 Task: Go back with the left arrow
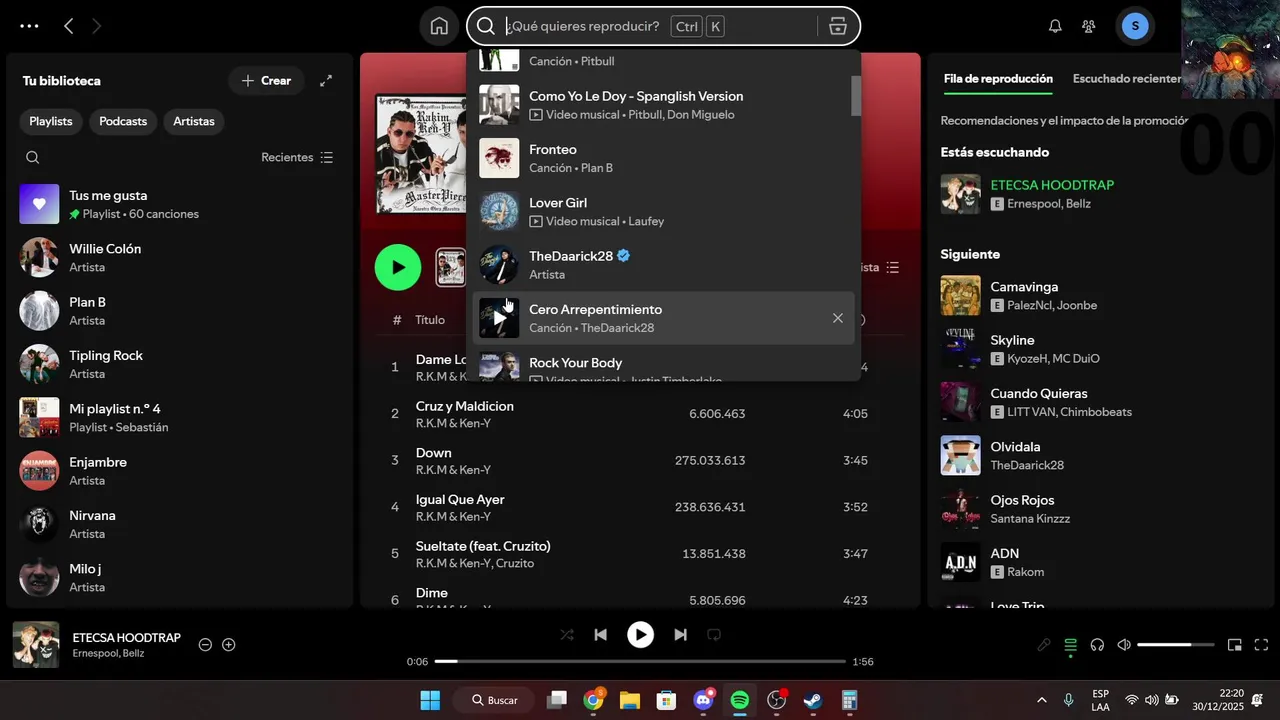click(x=68, y=26)
